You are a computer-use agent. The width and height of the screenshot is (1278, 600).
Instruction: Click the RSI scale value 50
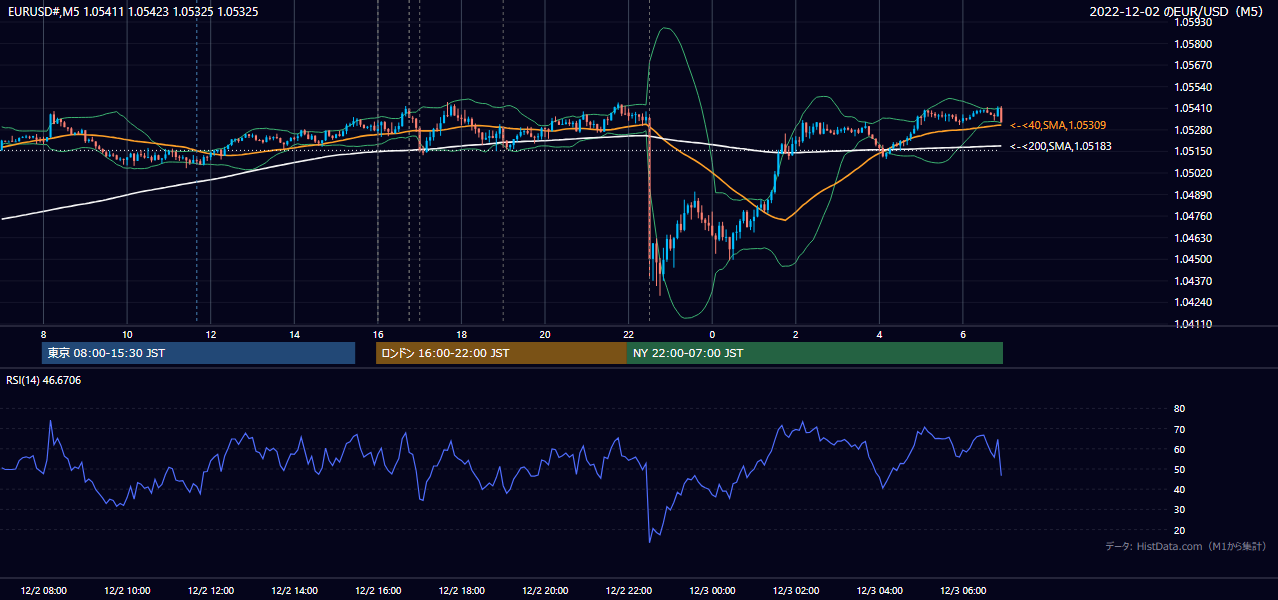click(1179, 469)
